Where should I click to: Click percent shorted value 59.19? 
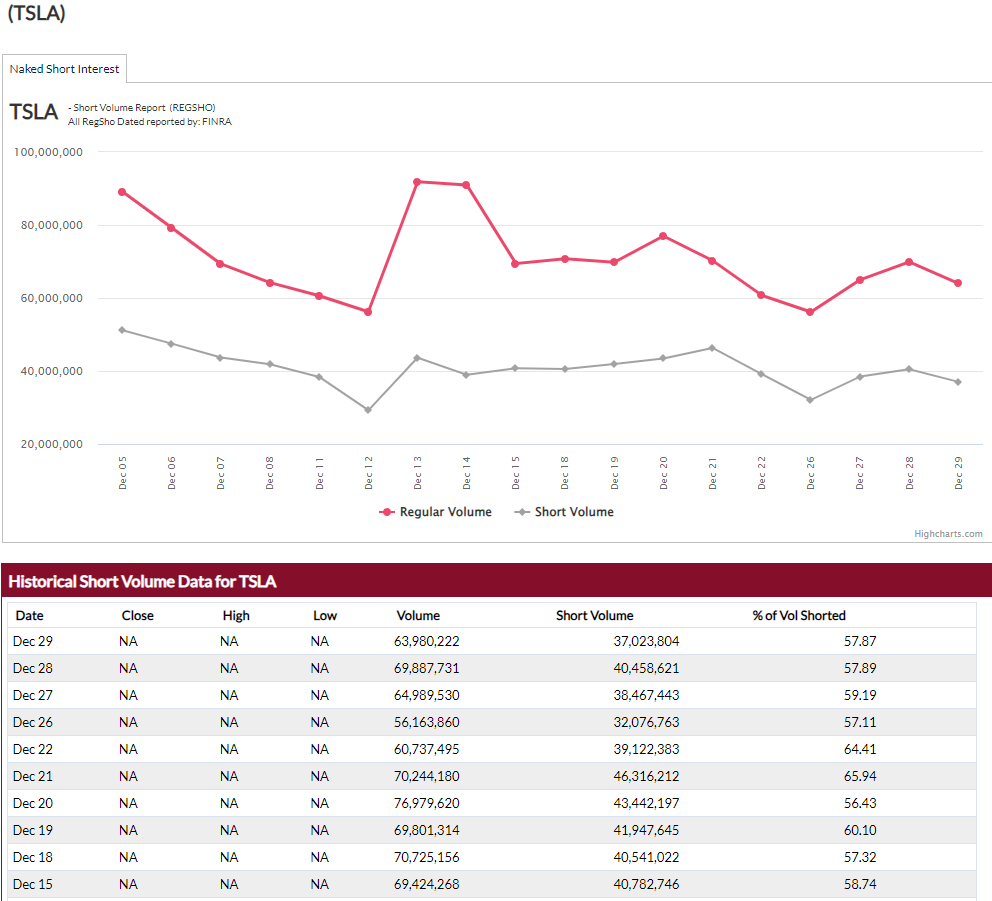point(860,695)
